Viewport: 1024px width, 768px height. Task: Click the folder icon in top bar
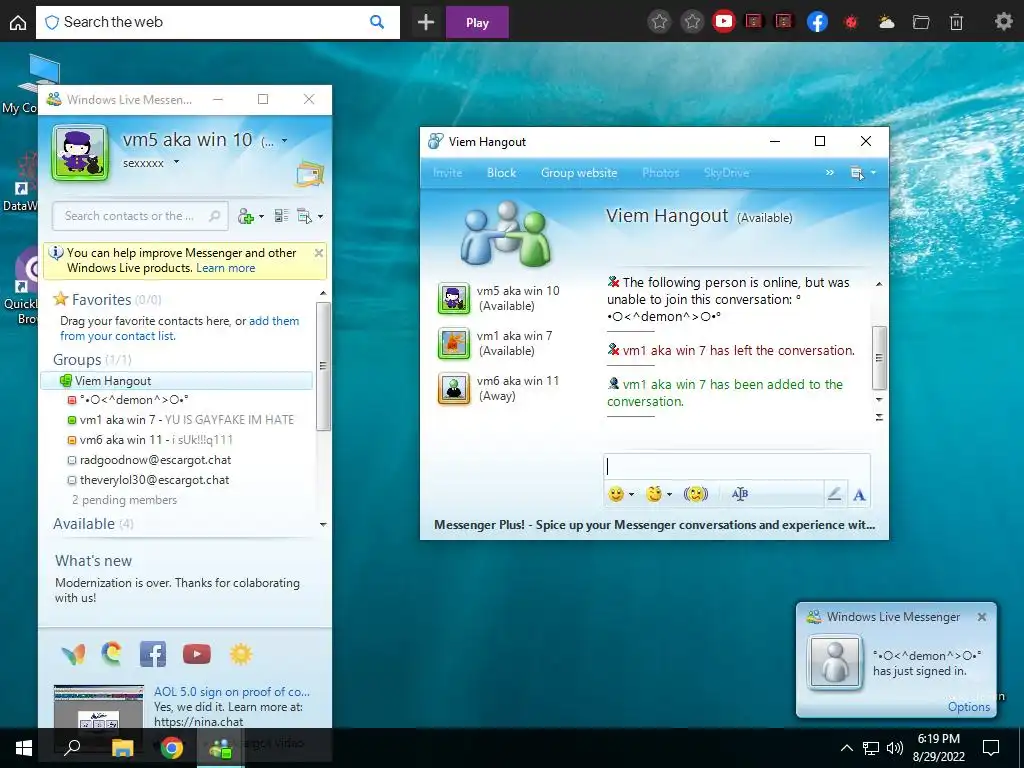click(921, 22)
